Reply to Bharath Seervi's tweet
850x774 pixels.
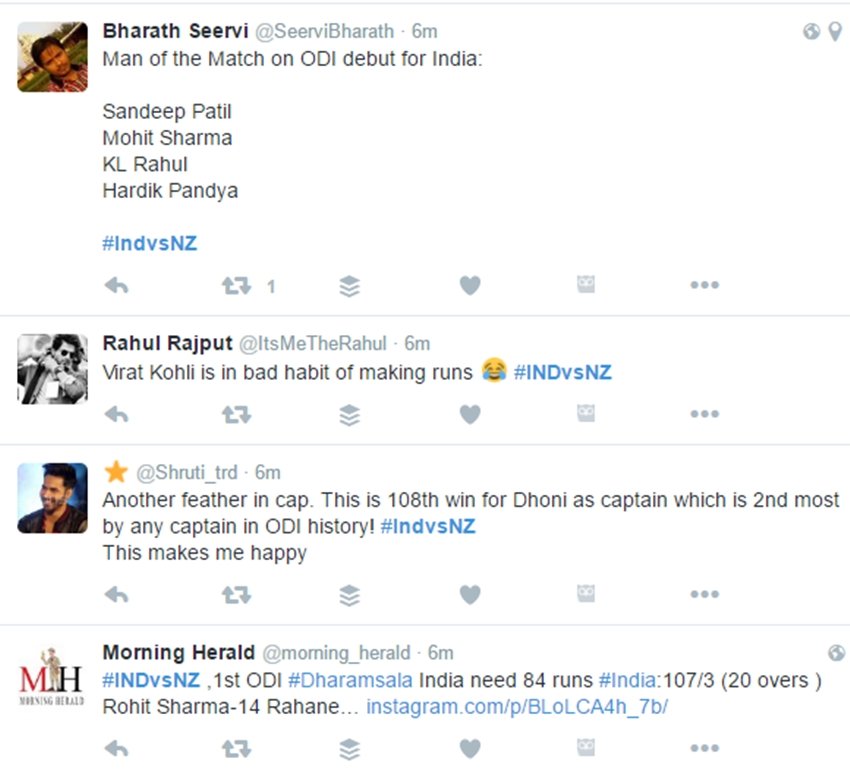116,286
